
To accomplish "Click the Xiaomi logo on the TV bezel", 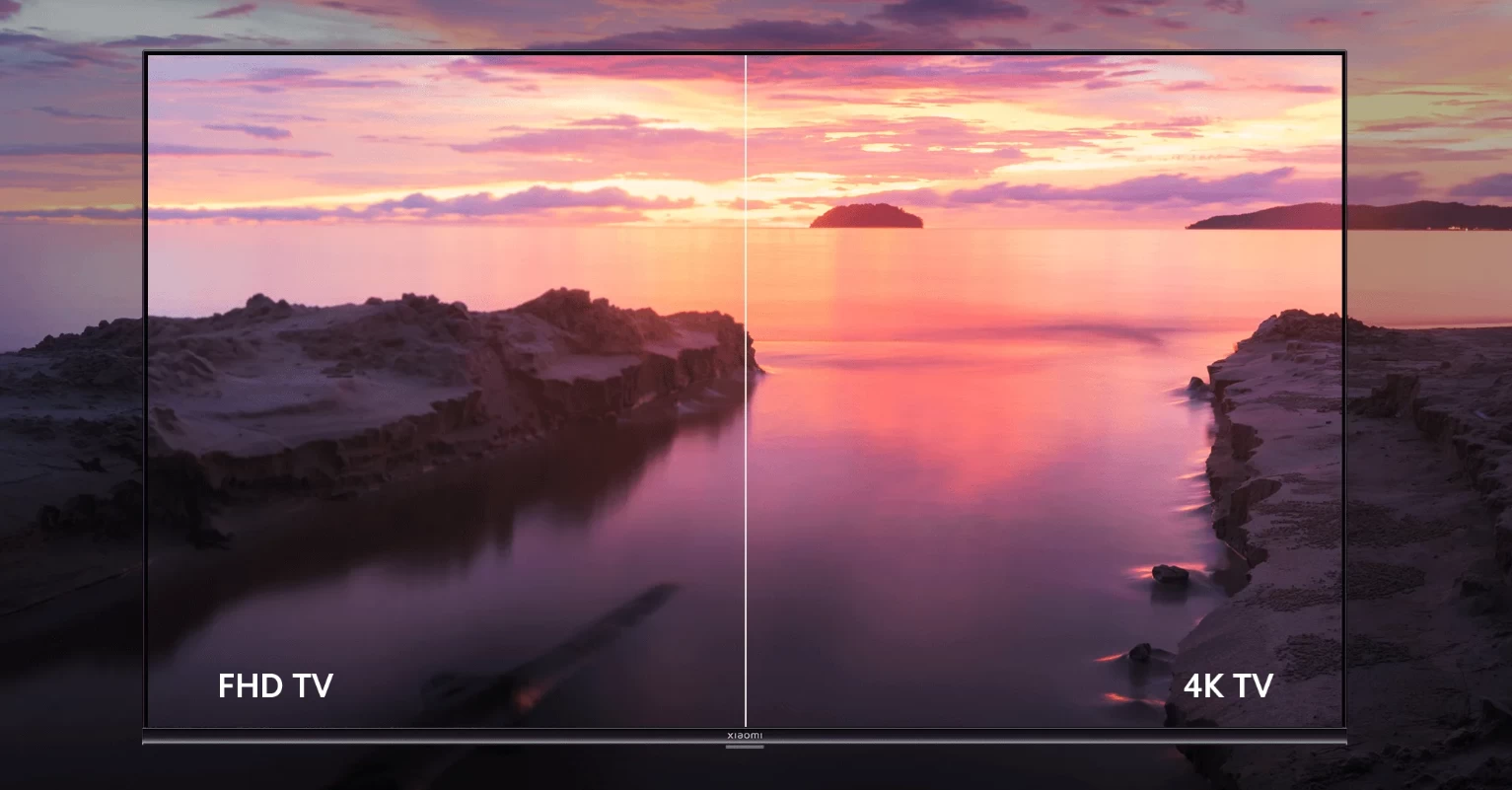I will coord(747,735).
